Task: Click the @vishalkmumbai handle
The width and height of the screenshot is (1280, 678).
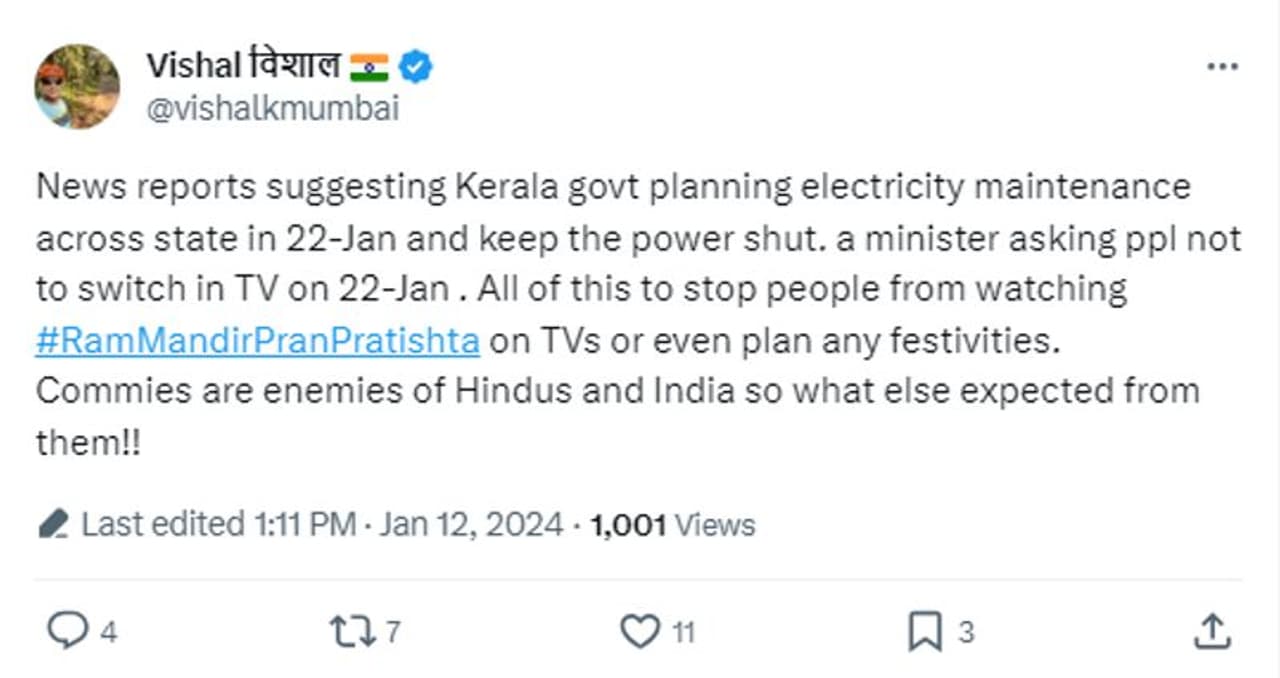Action: (x=272, y=108)
